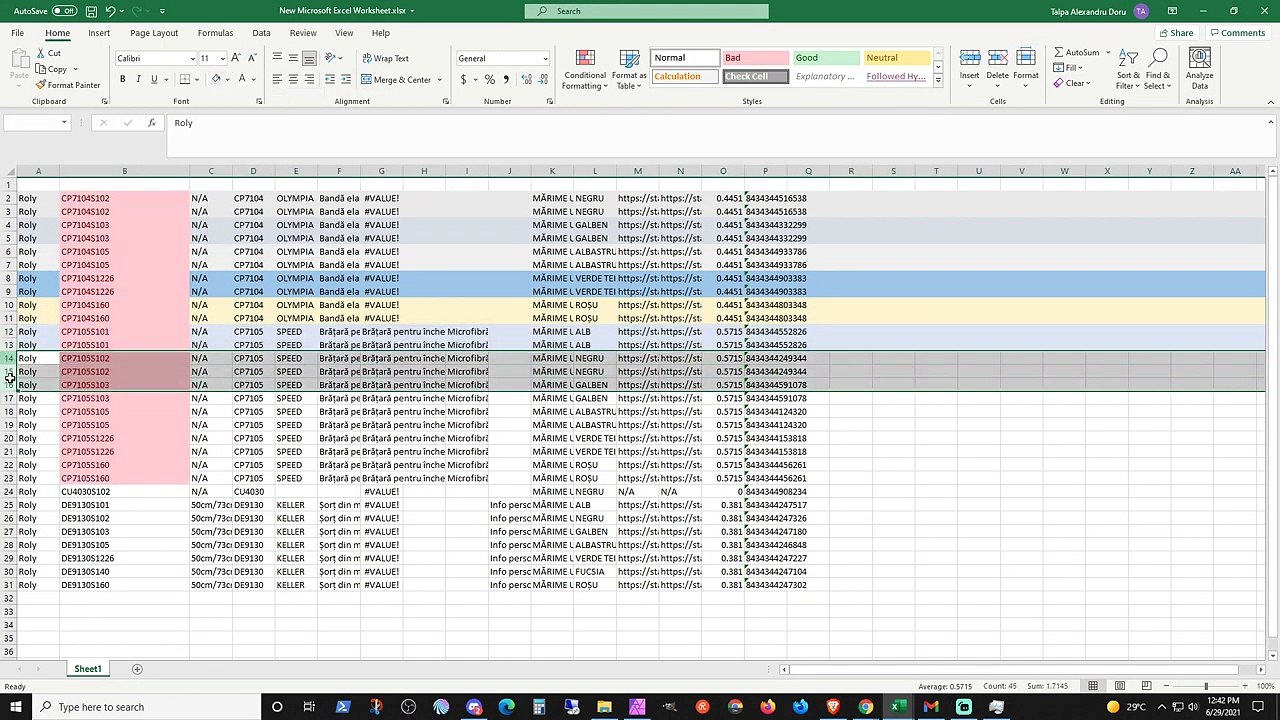Toggle bottom vertical alignment
The height and width of the screenshot is (720, 1280).
309,58
